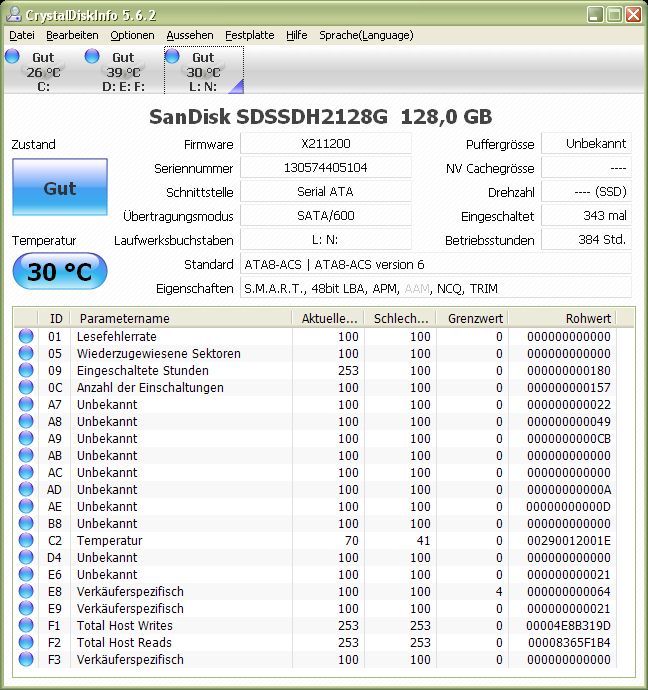648x690 pixels.
Task: Click the Rohwert column header
Action: pyautogui.click(x=563, y=318)
